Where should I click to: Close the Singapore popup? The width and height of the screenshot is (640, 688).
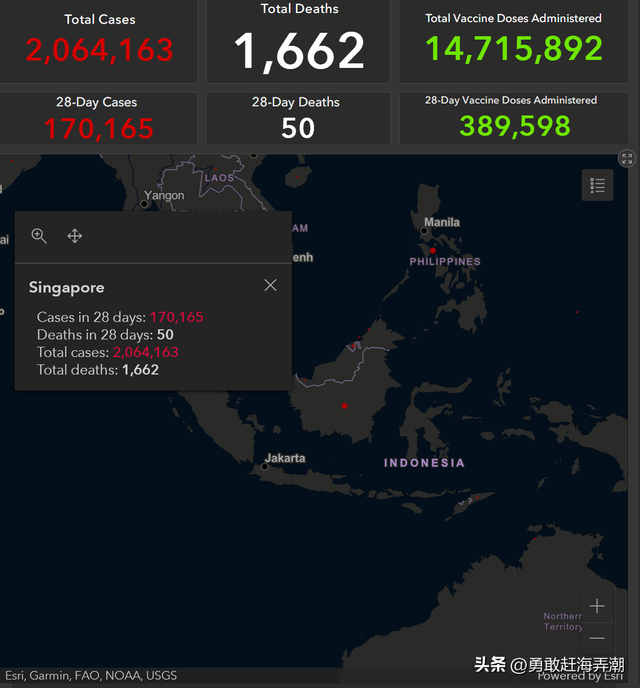click(x=270, y=285)
